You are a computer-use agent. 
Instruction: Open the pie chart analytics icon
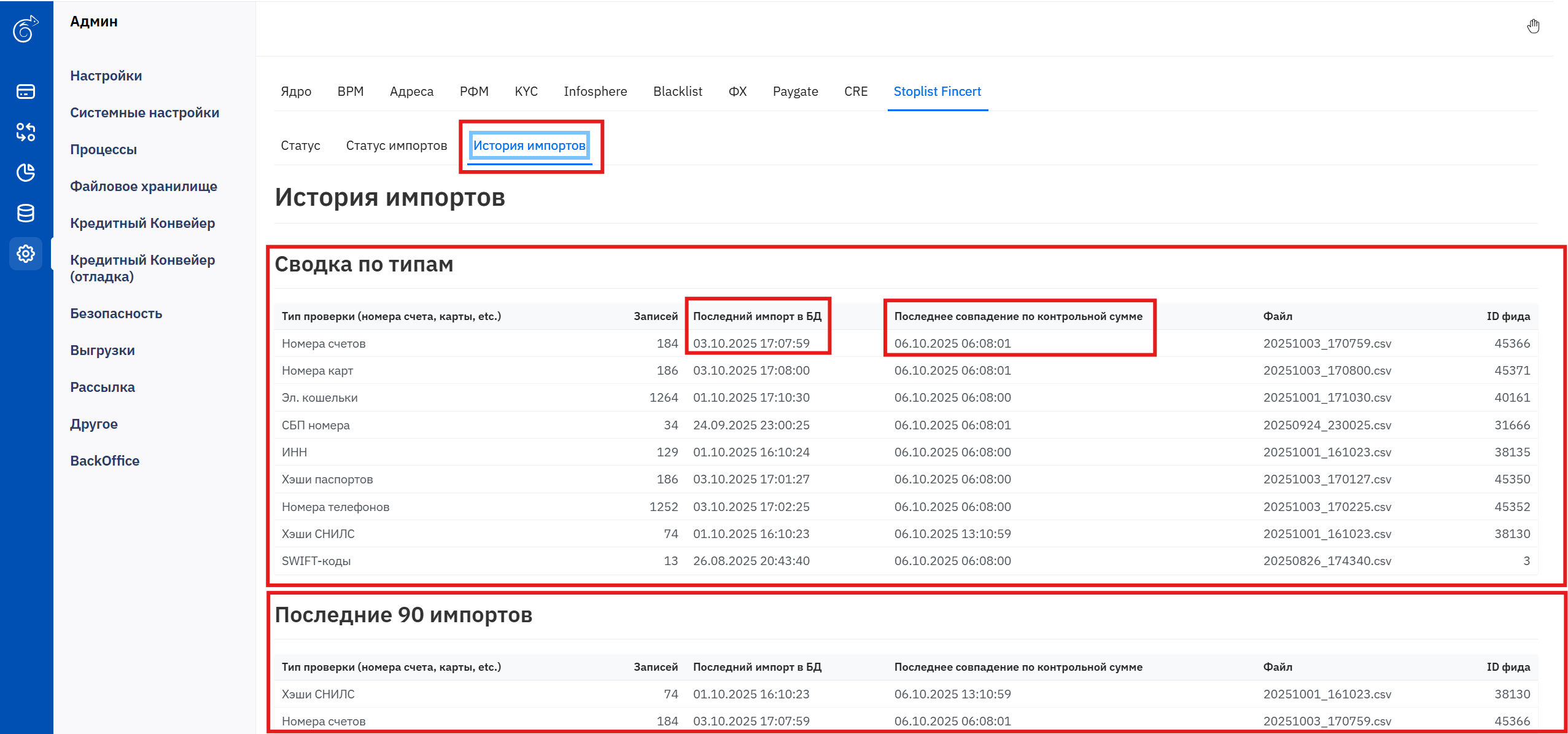point(26,173)
